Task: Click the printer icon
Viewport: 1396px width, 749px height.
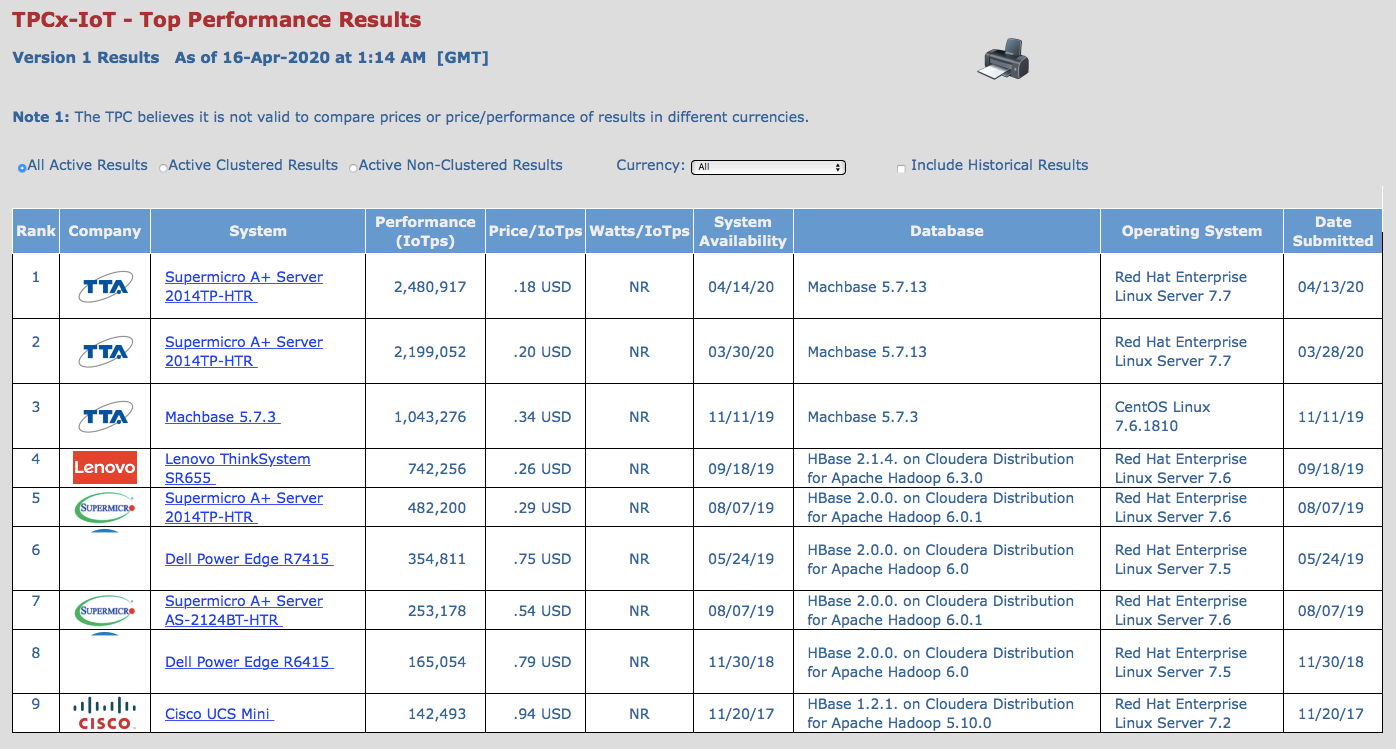Action: point(1002,60)
